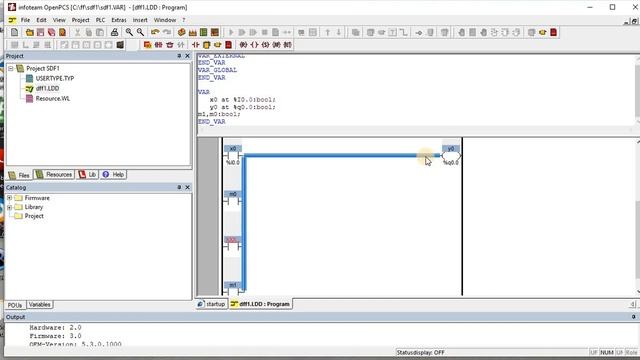
Task: Select Resource.WL in project tree
Action: (x=53, y=98)
